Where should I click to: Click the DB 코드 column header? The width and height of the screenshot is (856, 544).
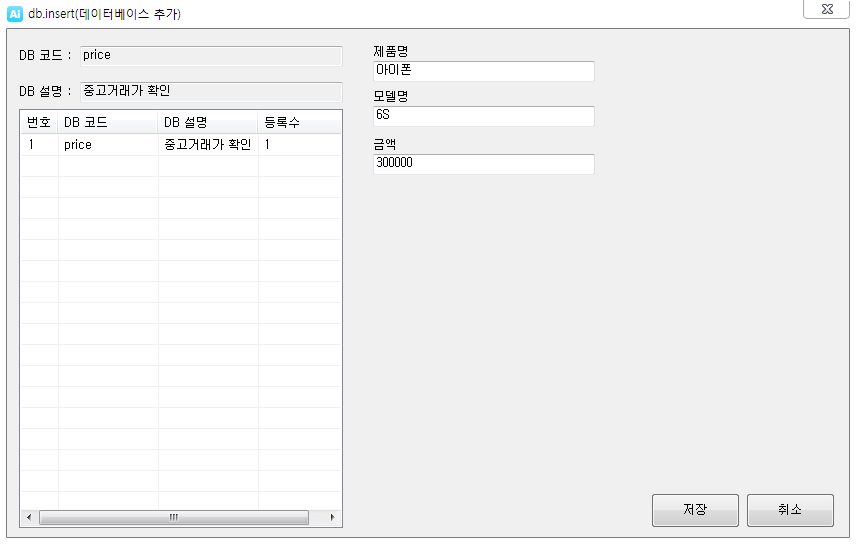click(108, 122)
